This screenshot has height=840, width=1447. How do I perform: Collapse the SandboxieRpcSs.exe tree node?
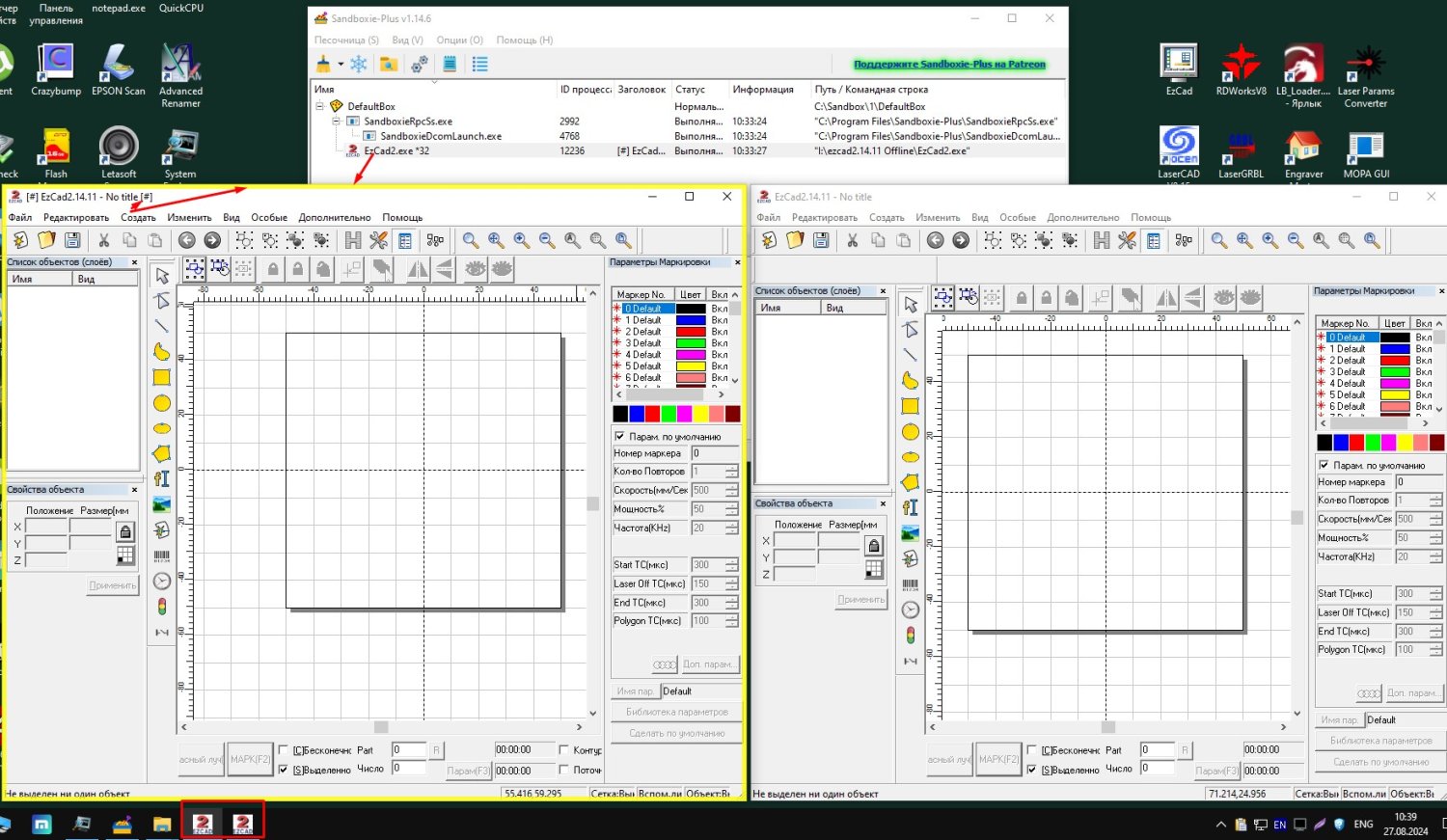tap(337, 122)
